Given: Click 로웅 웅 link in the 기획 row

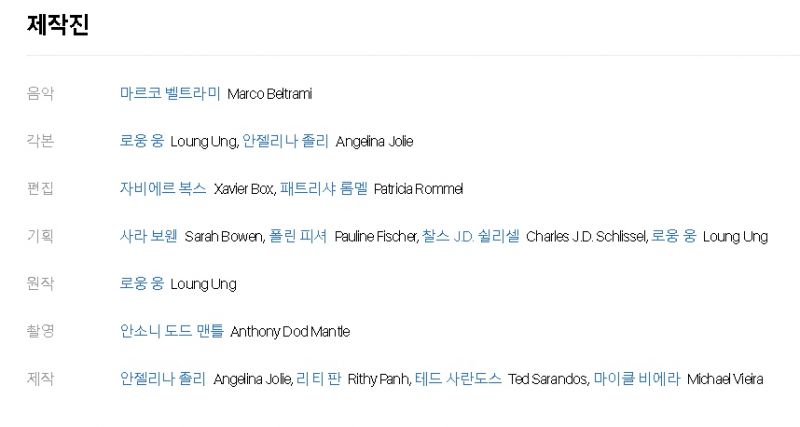Looking at the screenshot, I should click(673, 236).
